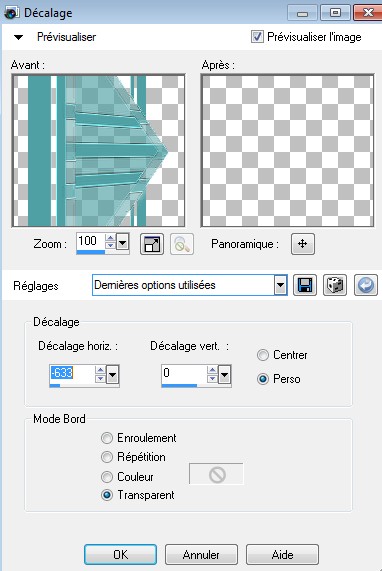Randomize parameters with the dice icon
Screen dimensions: 382x571
pyautogui.click(x=335, y=285)
